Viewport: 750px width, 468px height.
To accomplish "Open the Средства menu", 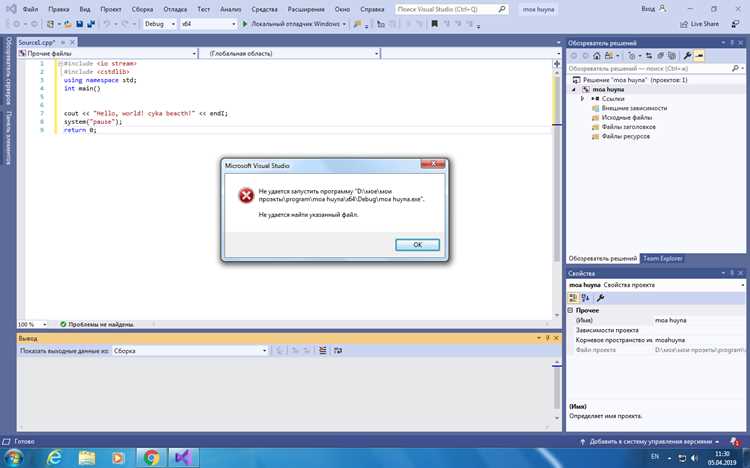I will (264, 9).
